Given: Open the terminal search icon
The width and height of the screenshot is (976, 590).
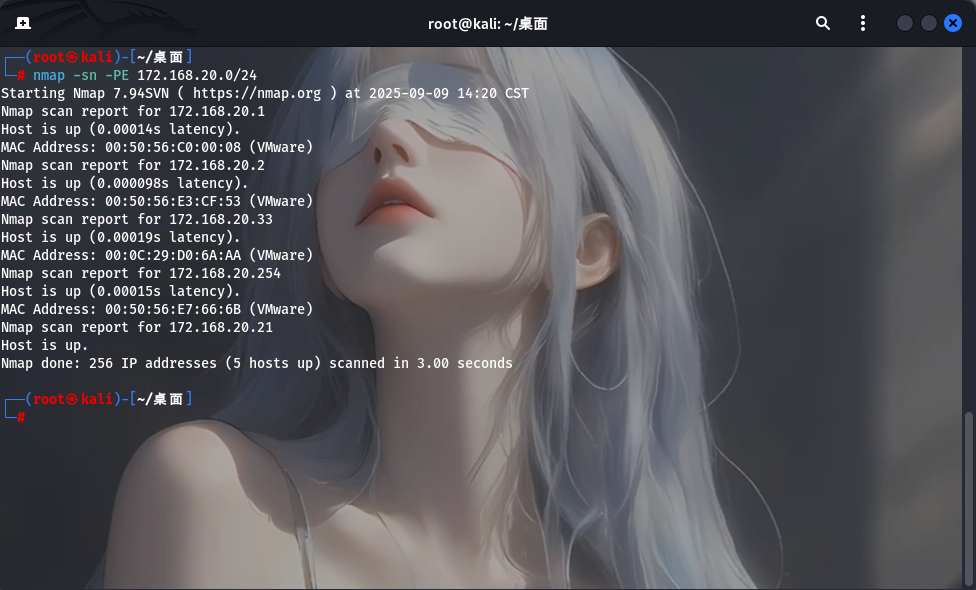Looking at the screenshot, I should coord(823,23).
